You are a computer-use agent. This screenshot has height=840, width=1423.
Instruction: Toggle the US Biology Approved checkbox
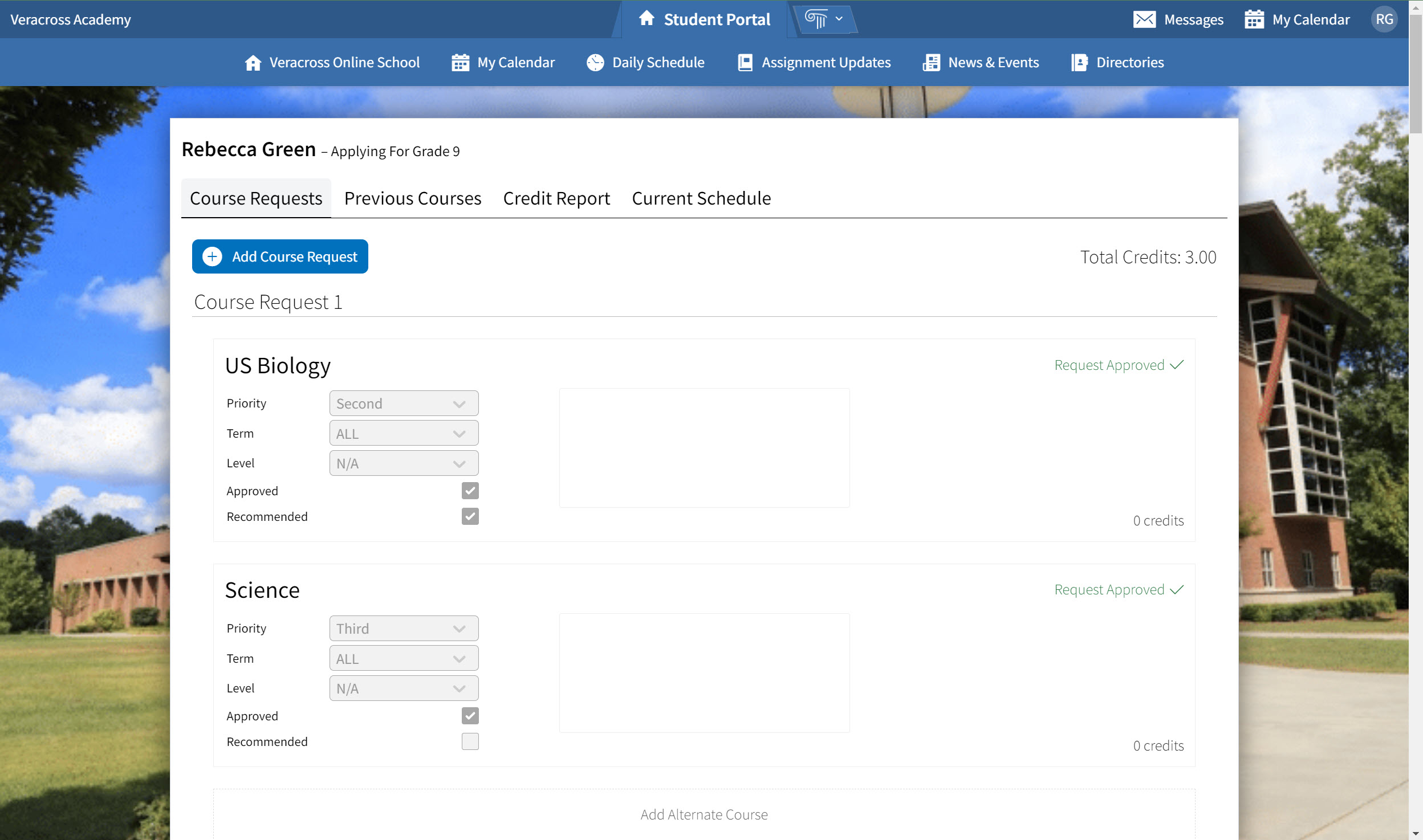click(x=470, y=491)
